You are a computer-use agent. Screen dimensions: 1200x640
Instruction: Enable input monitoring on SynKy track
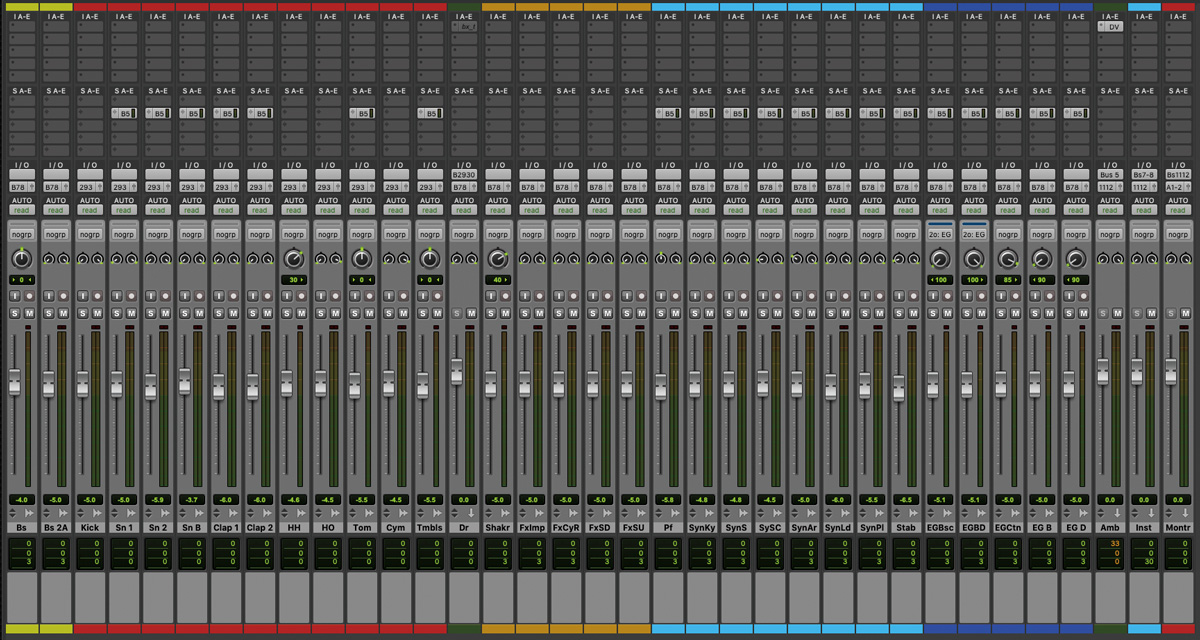click(695, 296)
